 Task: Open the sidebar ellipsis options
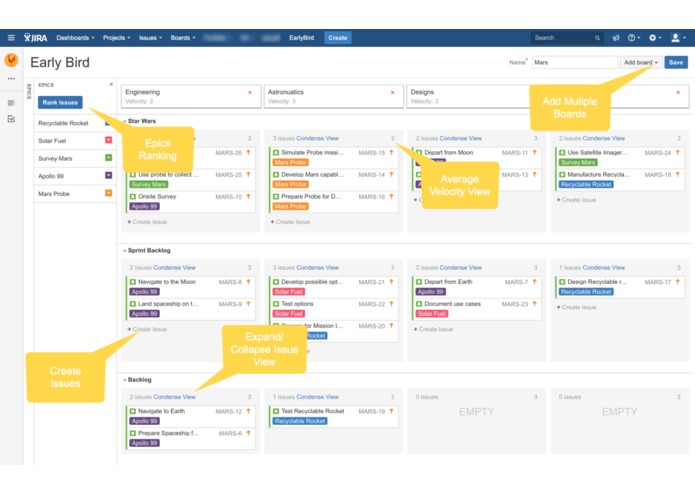(x=11, y=78)
